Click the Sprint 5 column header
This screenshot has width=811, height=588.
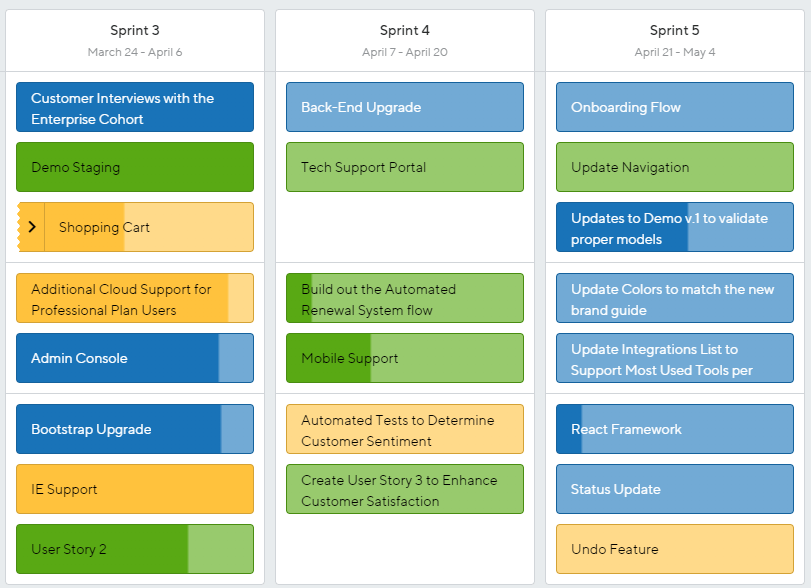coord(675,40)
